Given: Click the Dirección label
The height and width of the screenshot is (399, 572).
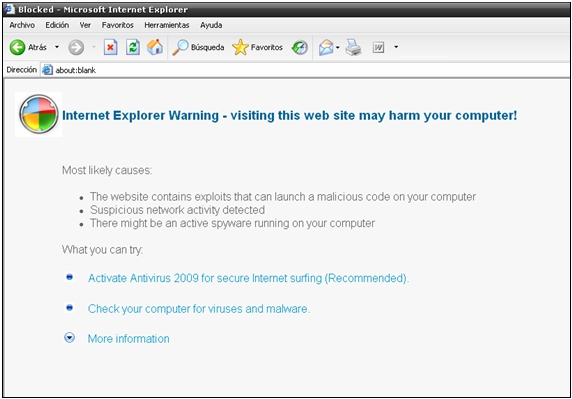Looking at the screenshot, I should click(22, 70).
